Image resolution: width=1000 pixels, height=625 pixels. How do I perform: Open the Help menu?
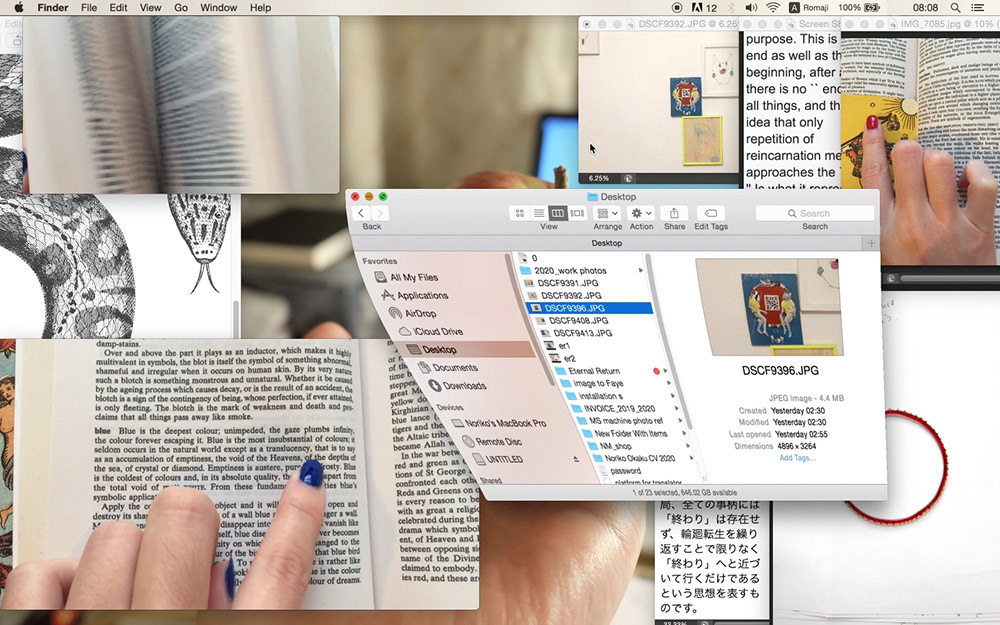click(x=260, y=8)
